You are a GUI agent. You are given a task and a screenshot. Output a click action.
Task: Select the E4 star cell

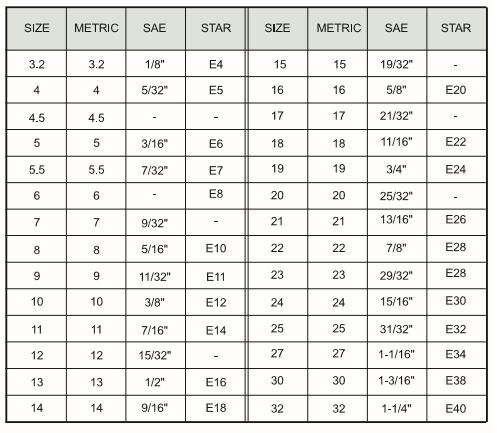pos(216,64)
